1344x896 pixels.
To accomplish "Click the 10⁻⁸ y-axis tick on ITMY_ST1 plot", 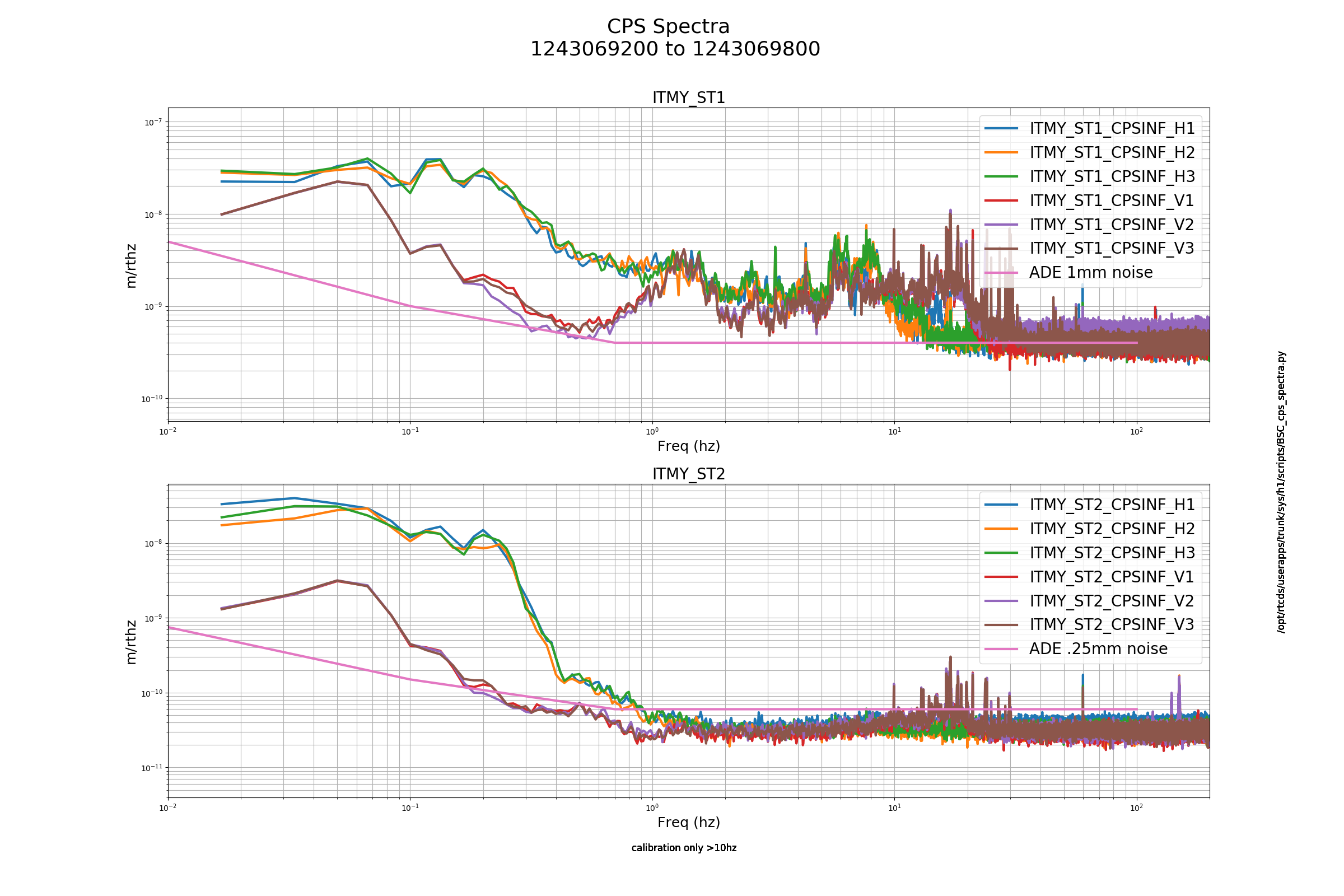I will 152,215.
